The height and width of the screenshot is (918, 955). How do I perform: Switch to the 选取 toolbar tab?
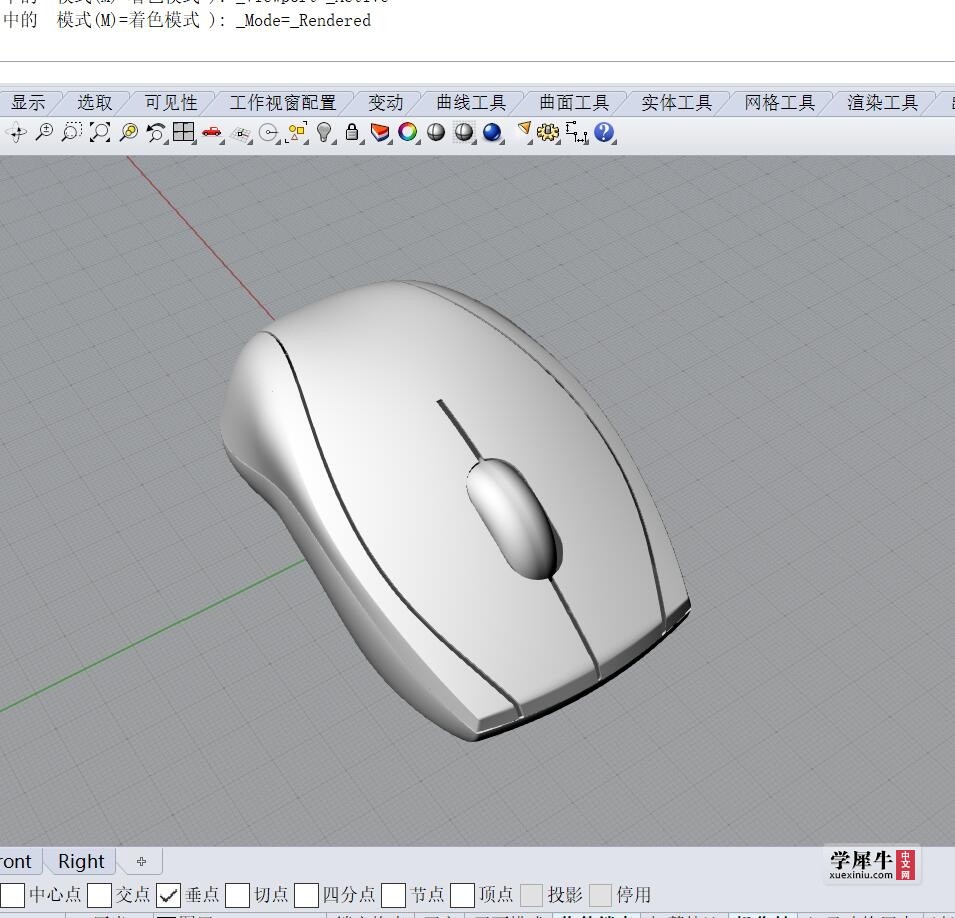95,102
